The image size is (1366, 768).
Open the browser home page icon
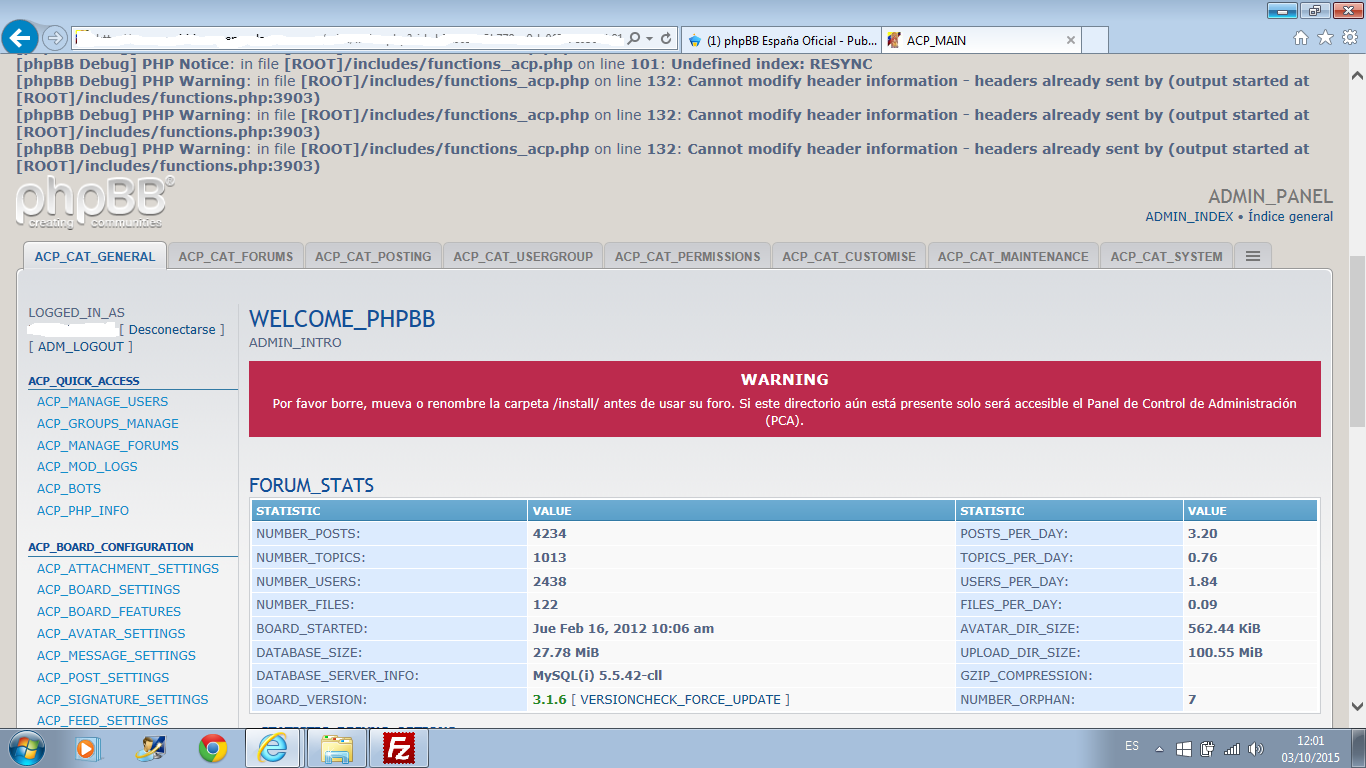[1301, 38]
